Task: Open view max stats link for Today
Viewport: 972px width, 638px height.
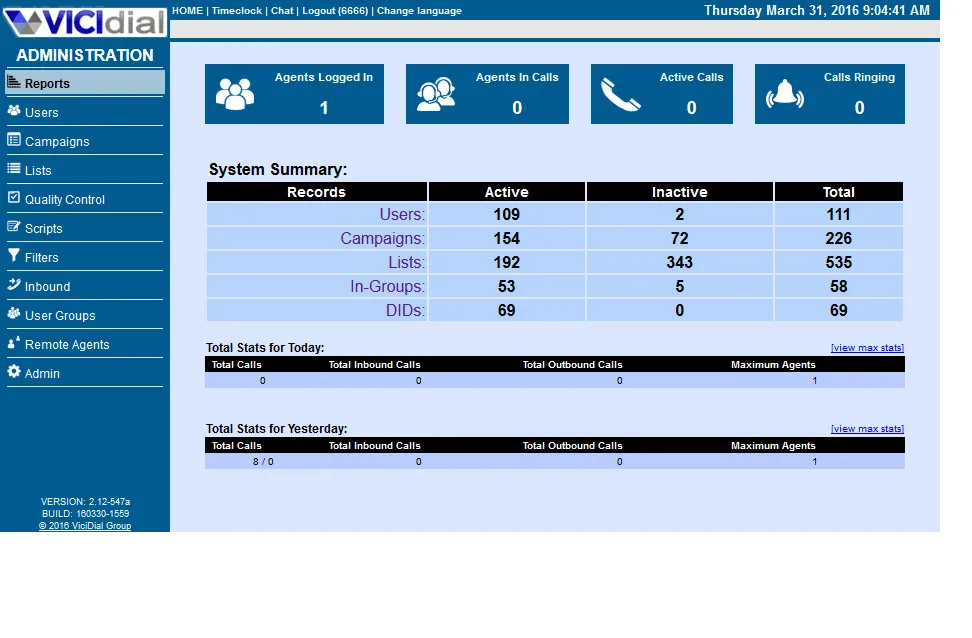Action: pos(867,348)
